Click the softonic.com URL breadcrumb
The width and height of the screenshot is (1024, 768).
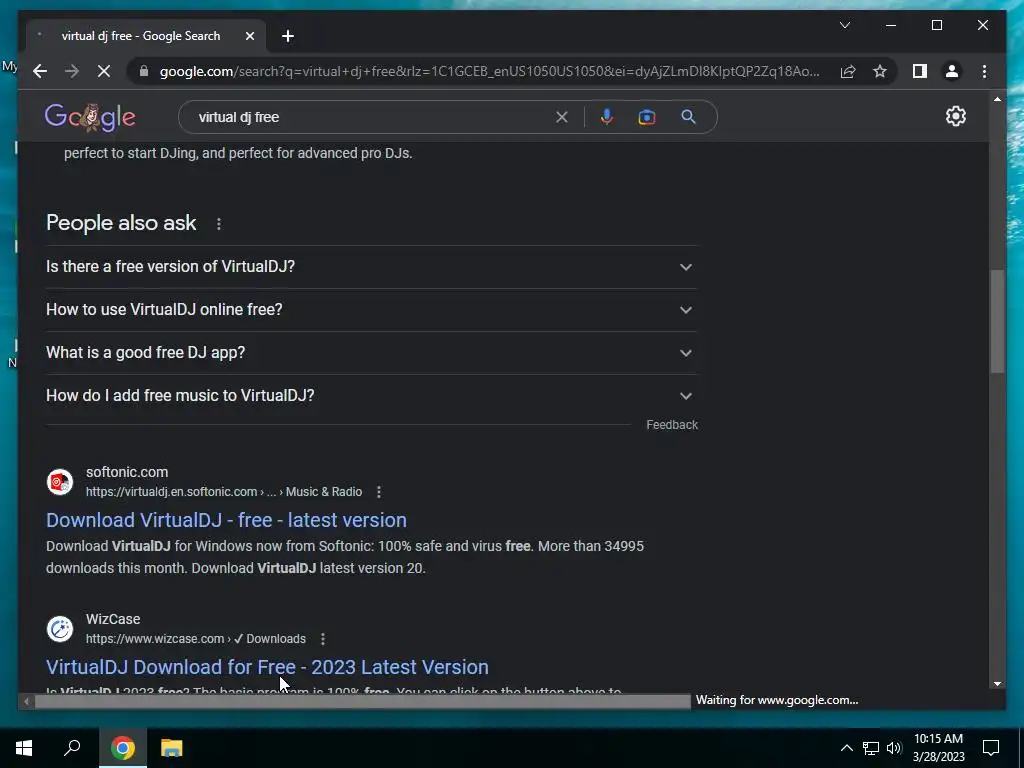(223, 492)
